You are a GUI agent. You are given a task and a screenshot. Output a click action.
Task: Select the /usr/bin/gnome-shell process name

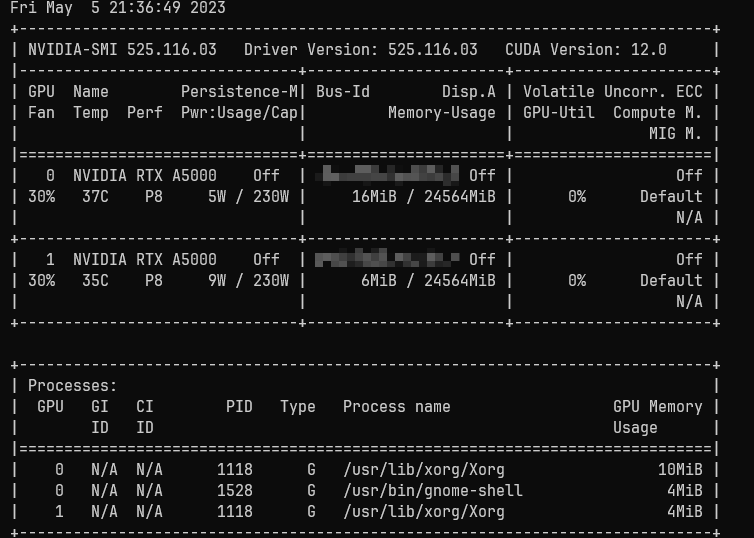pyautogui.click(x=433, y=490)
